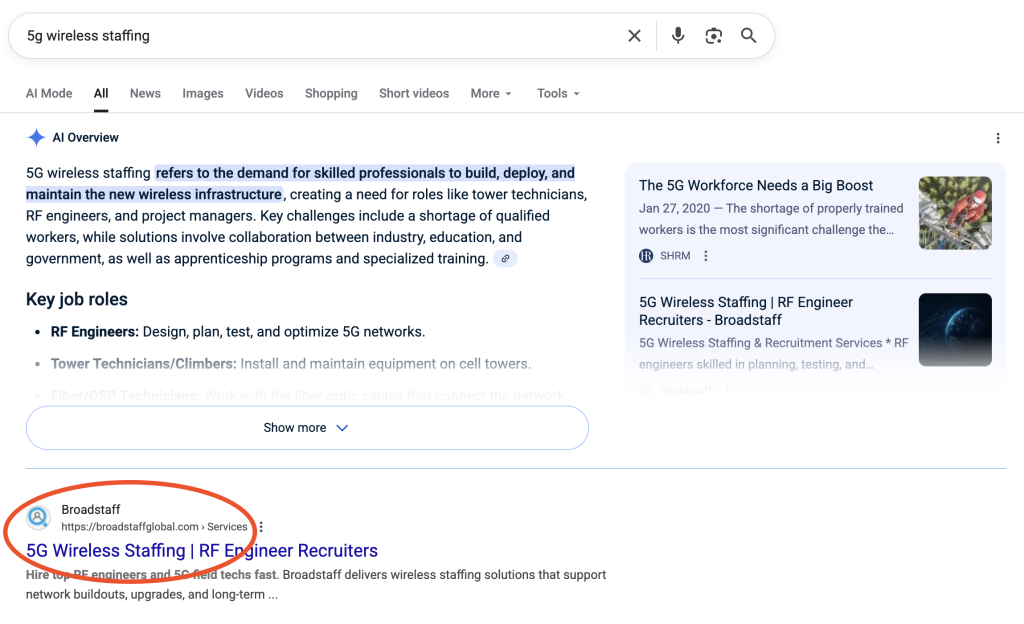Expand the More dropdown

[x=490, y=93]
